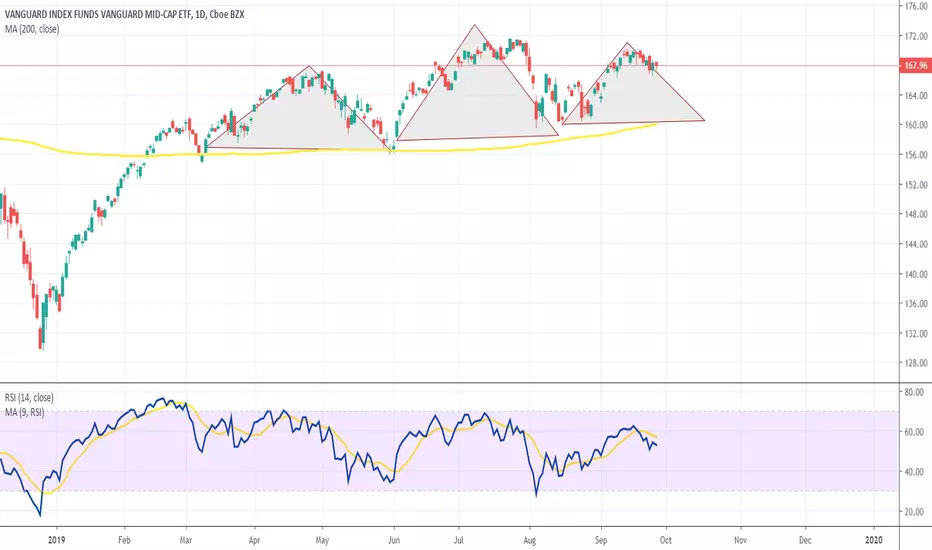This screenshot has width=932, height=550.
Task: Click the 136.00 price axis label
Action: (x=915, y=304)
